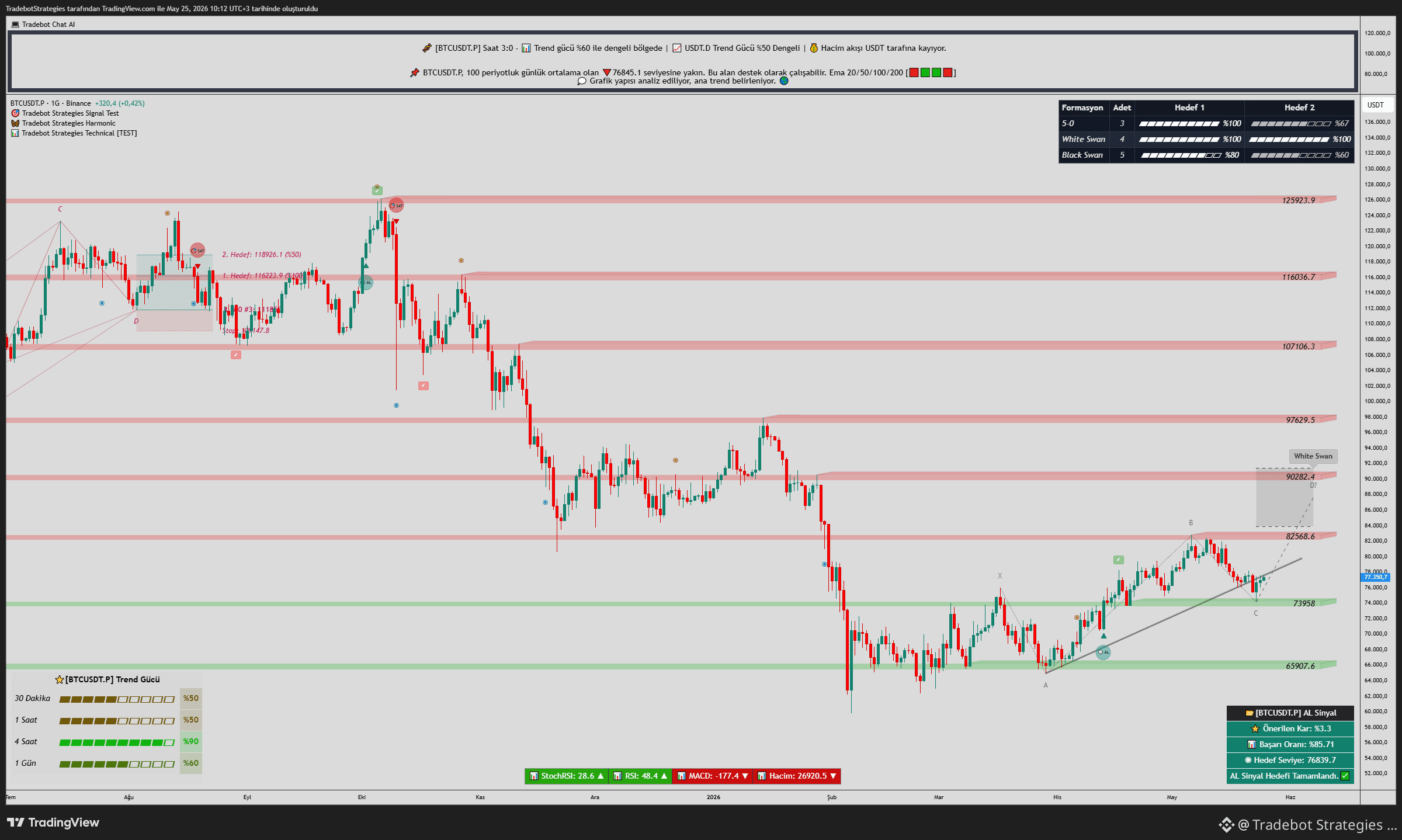Click the green check after AL Sinyal Hedefi Tamamlandı
This screenshot has height=840, width=1402.
[1345, 776]
